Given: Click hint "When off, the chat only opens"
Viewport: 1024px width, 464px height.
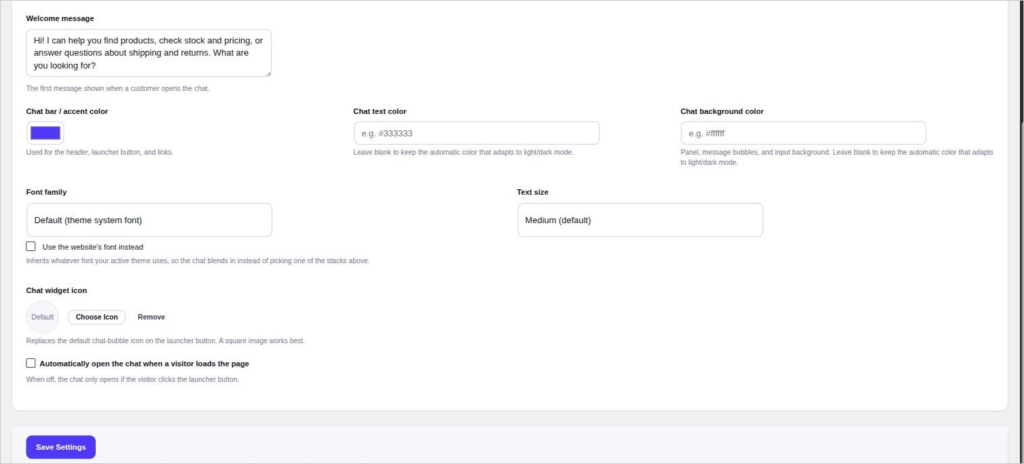Looking at the screenshot, I should [x=133, y=380].
